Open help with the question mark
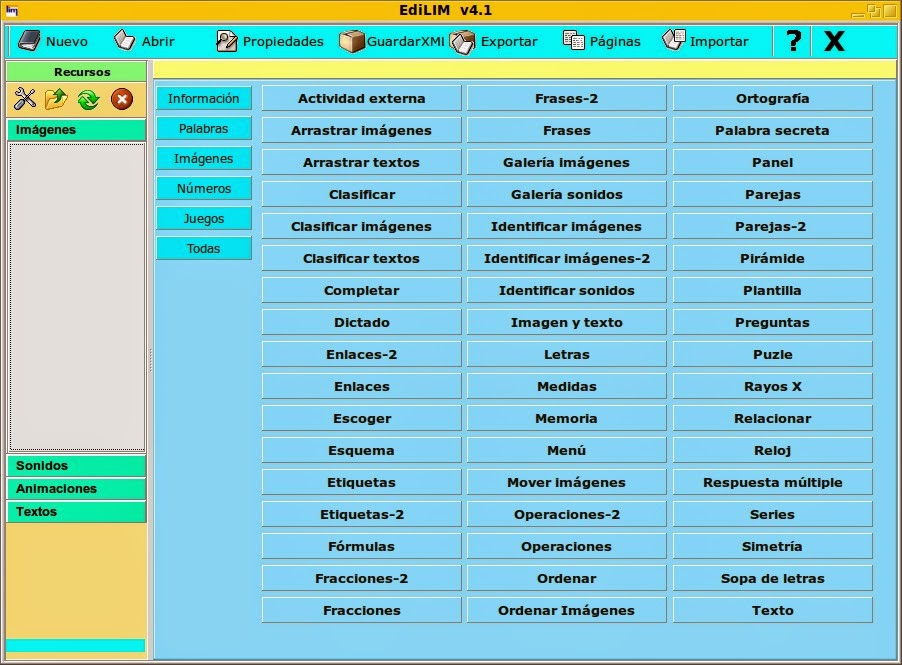Viewport: 902px width, 665px height. click(793, 41)
